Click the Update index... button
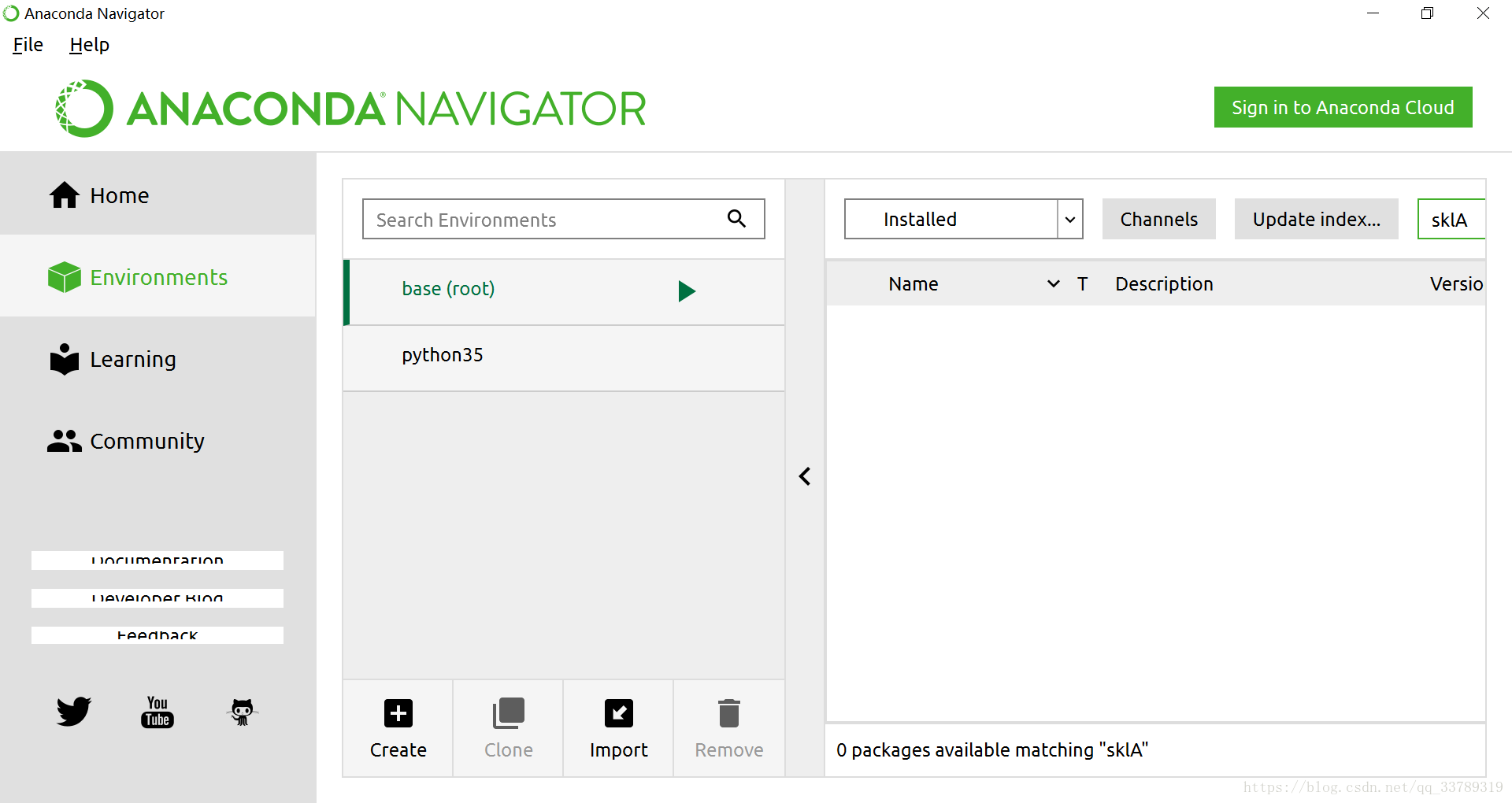This screenshot has height=803, width=1512. [x=1317, y=219]
